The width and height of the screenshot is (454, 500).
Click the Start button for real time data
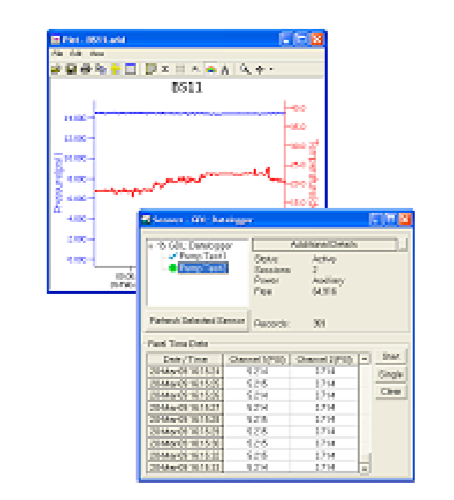(391, 357)
